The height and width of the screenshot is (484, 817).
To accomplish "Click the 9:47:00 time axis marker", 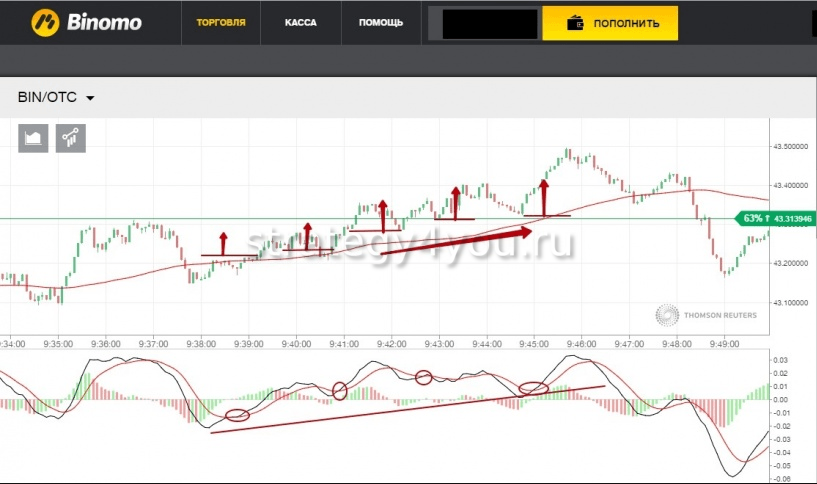I will click(629, 343).
